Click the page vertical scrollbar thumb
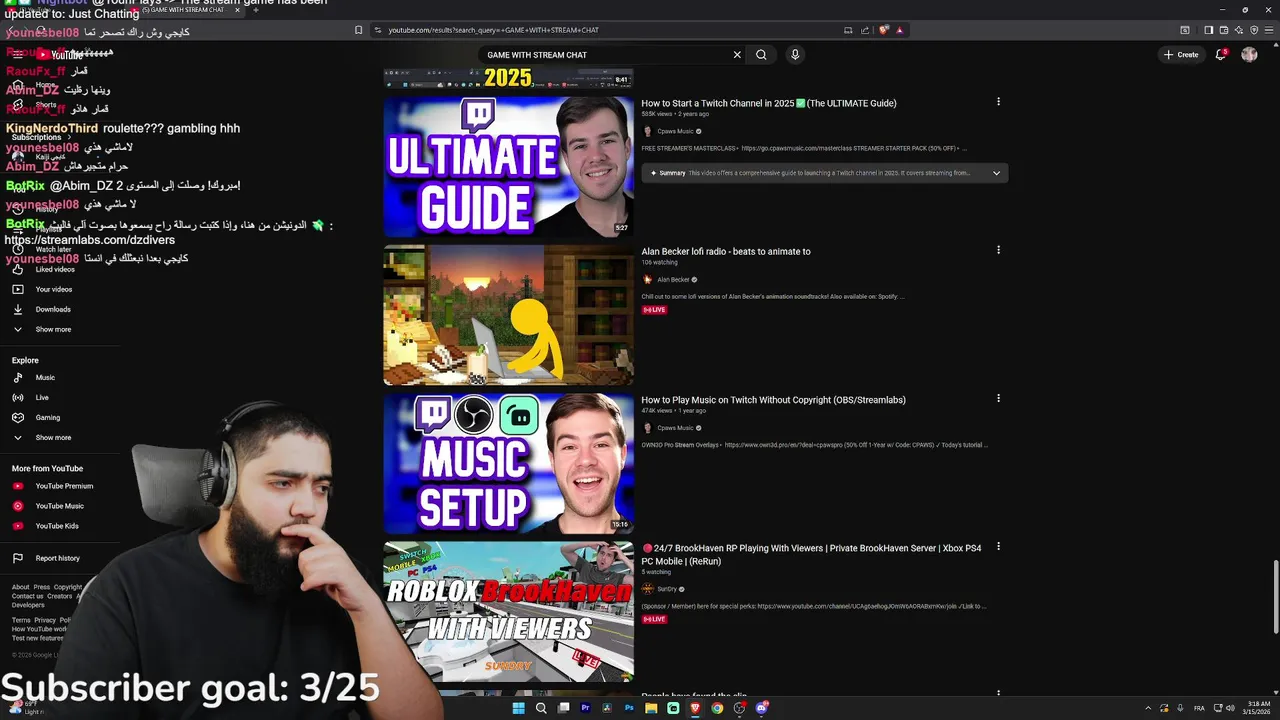 pyautogui.click(x=1275, y=597)
